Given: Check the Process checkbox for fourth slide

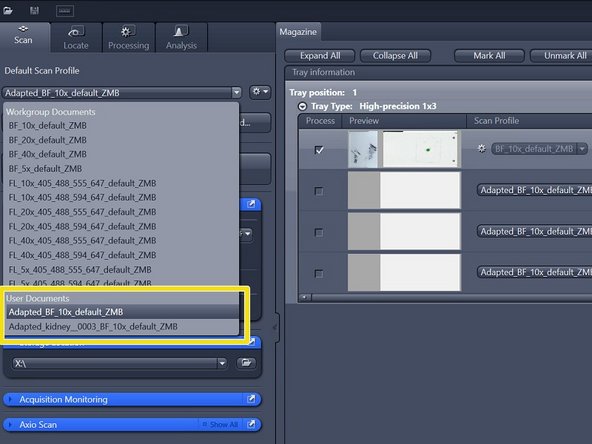Looking at the screenshot, I should click(319, 273).
